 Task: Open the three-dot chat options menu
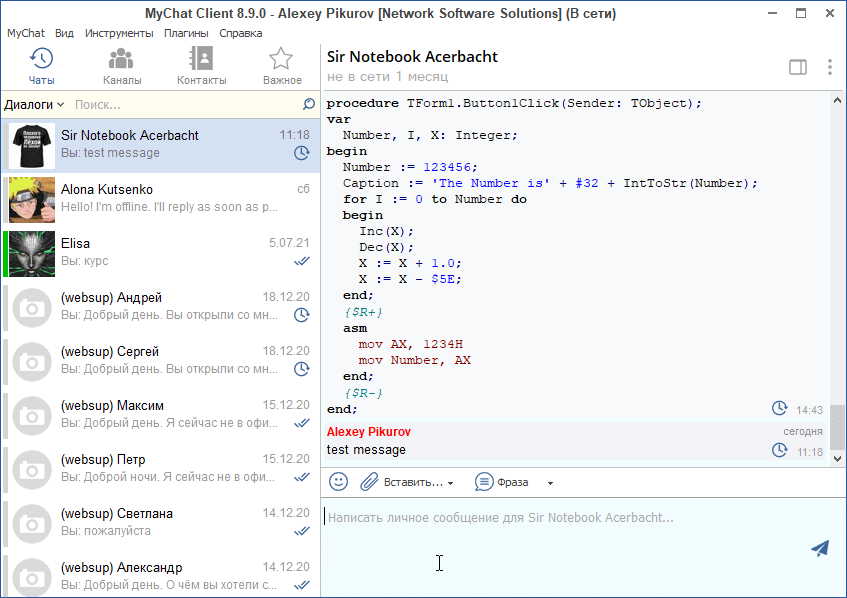830,67
